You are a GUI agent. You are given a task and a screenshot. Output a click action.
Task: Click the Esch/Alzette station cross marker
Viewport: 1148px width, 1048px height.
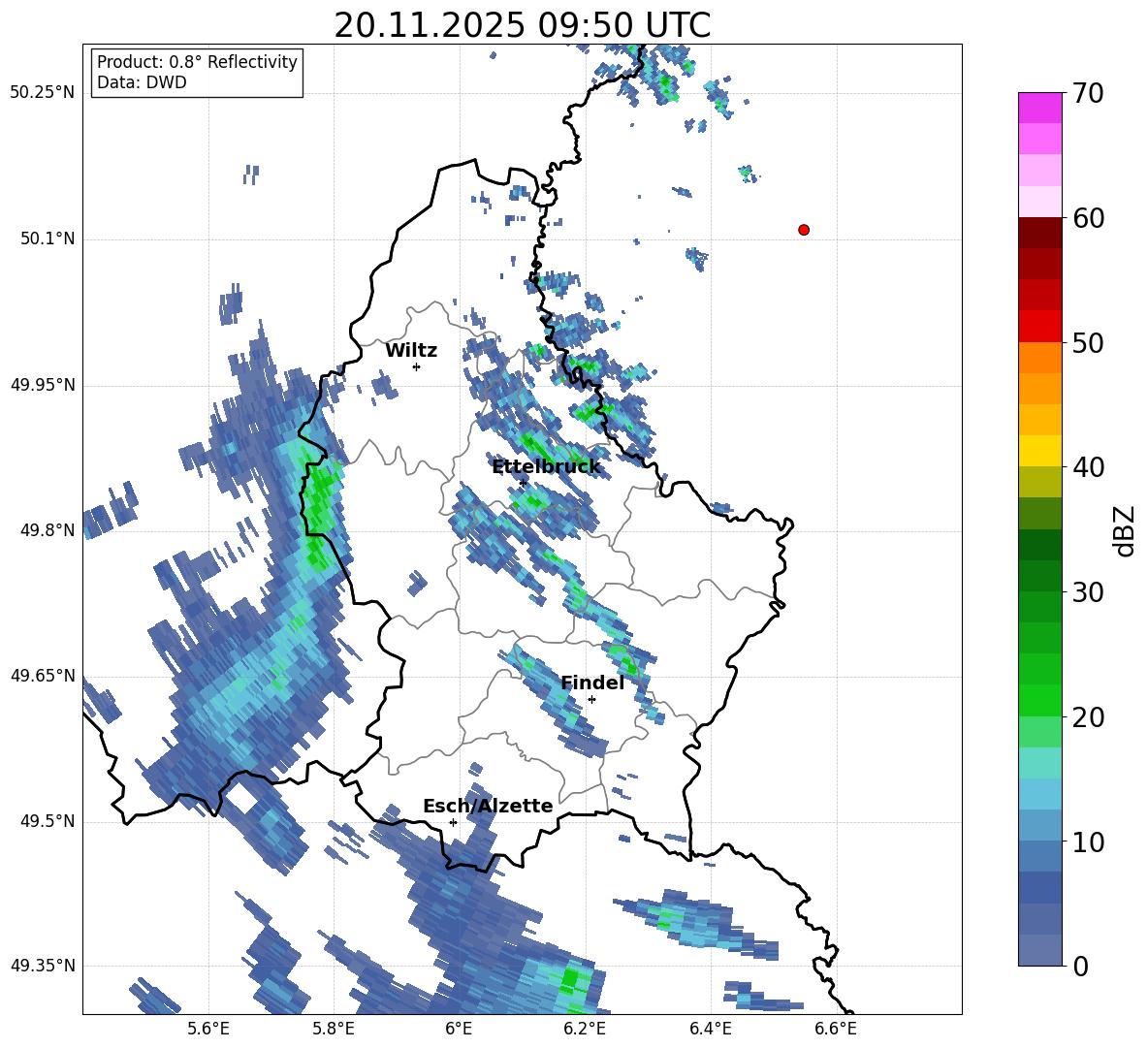[x=453, y=822]
